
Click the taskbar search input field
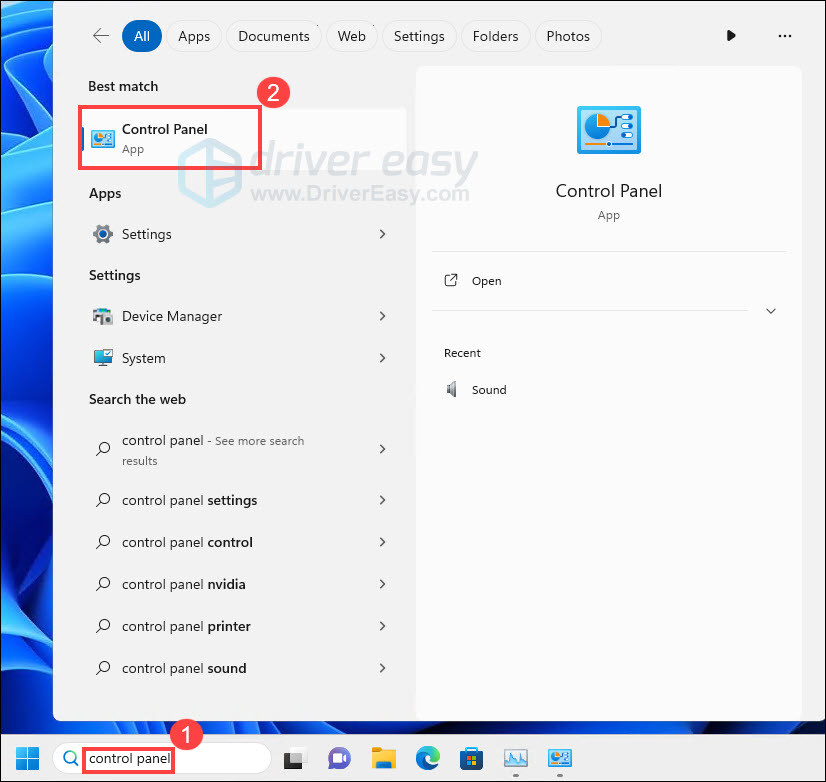point(162,758)
